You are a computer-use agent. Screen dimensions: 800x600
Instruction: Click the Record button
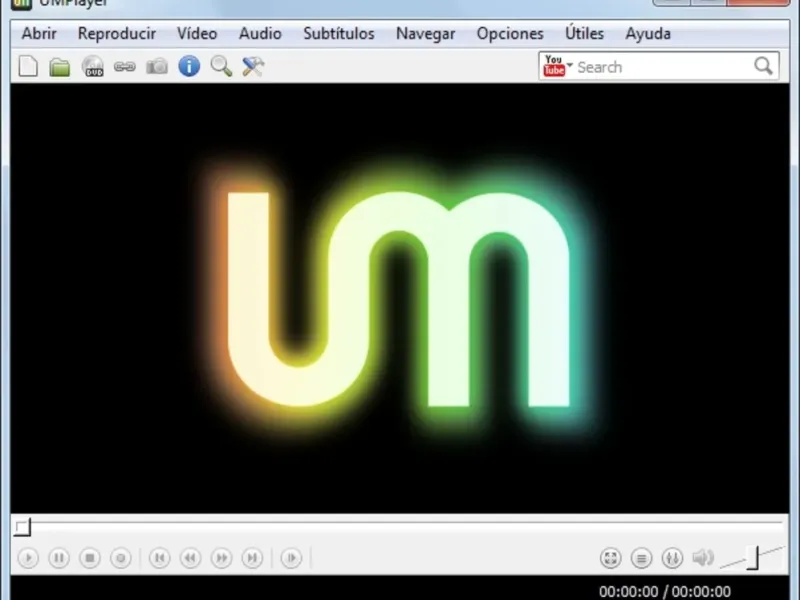coord(121,558)
